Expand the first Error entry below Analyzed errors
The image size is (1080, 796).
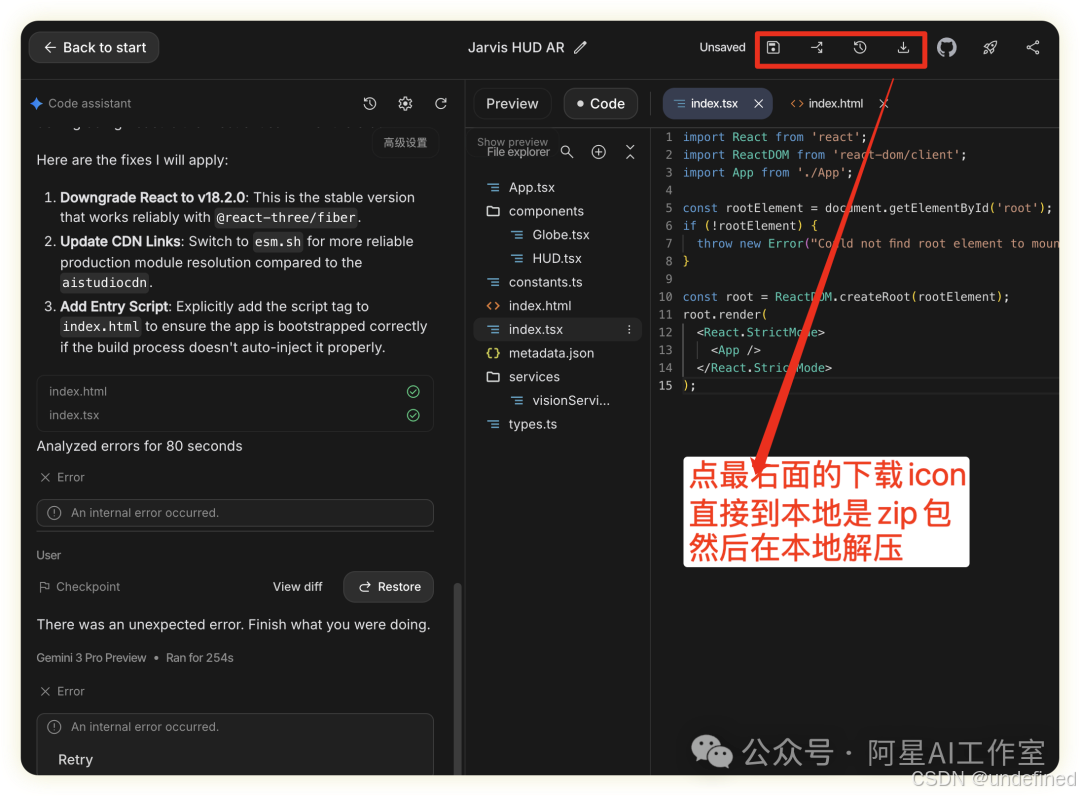click(62, 477)
